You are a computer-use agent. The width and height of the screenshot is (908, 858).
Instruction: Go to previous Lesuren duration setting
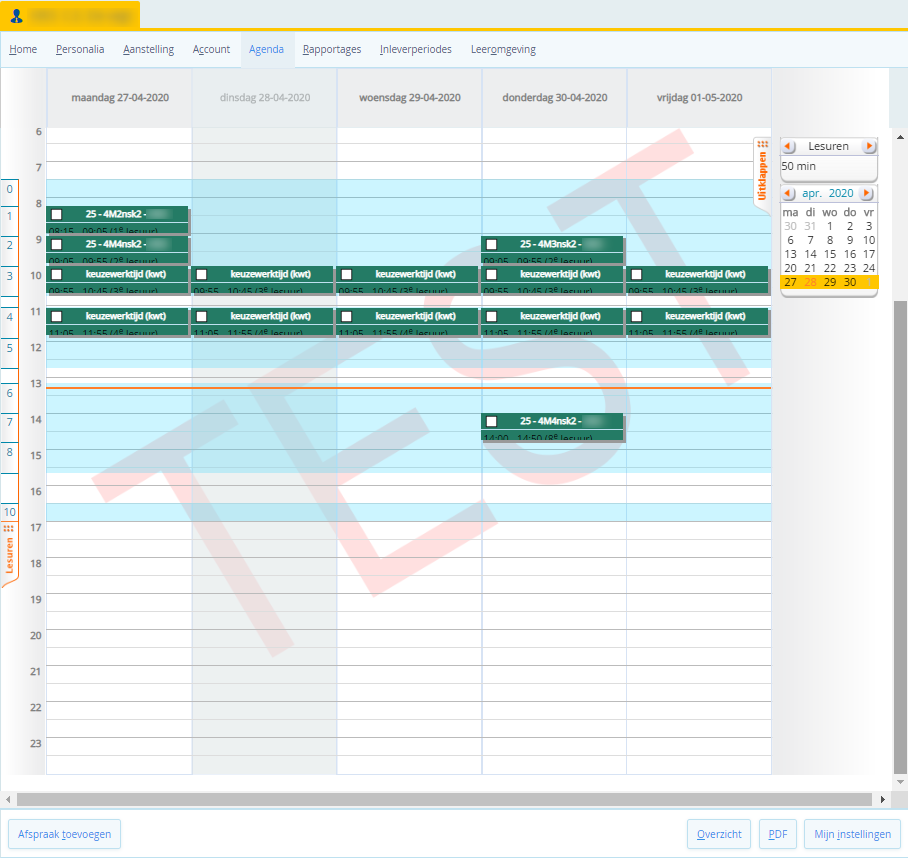tap(789, 146)
